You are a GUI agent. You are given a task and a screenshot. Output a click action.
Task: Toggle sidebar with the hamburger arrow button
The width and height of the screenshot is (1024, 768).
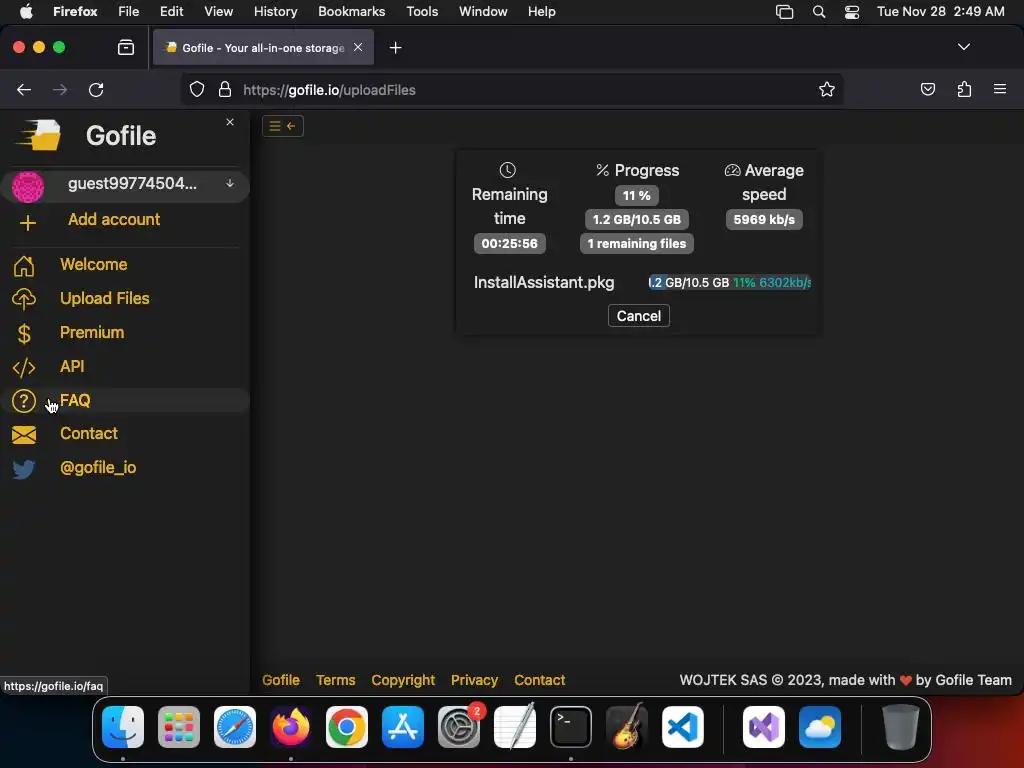(283, 126)
